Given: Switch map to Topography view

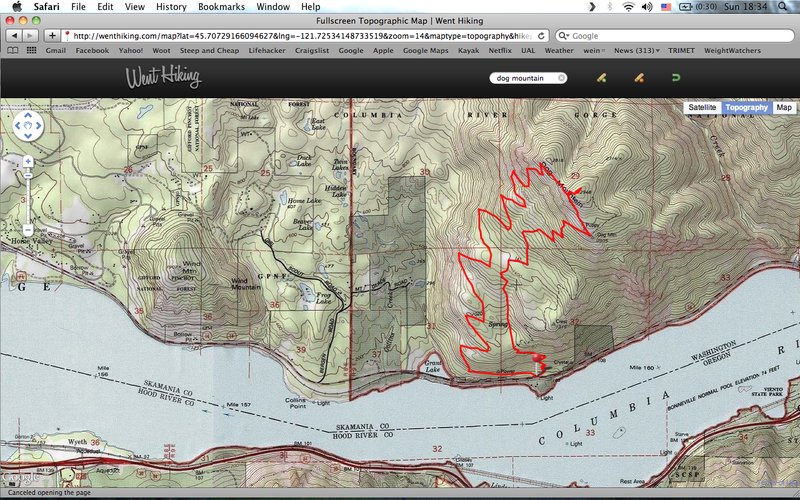Looking at the screenshot, I should (746, 108).
